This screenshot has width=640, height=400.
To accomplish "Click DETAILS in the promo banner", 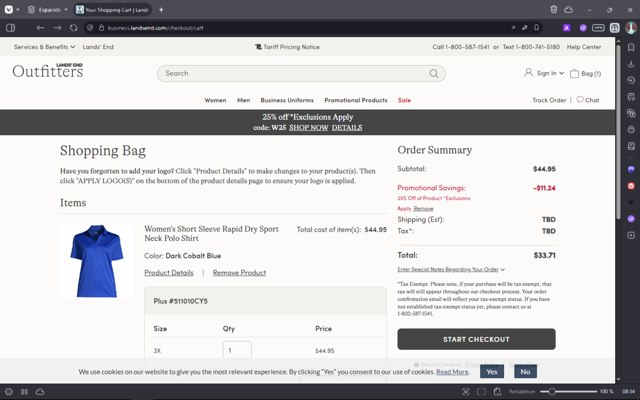I will 347,127.
